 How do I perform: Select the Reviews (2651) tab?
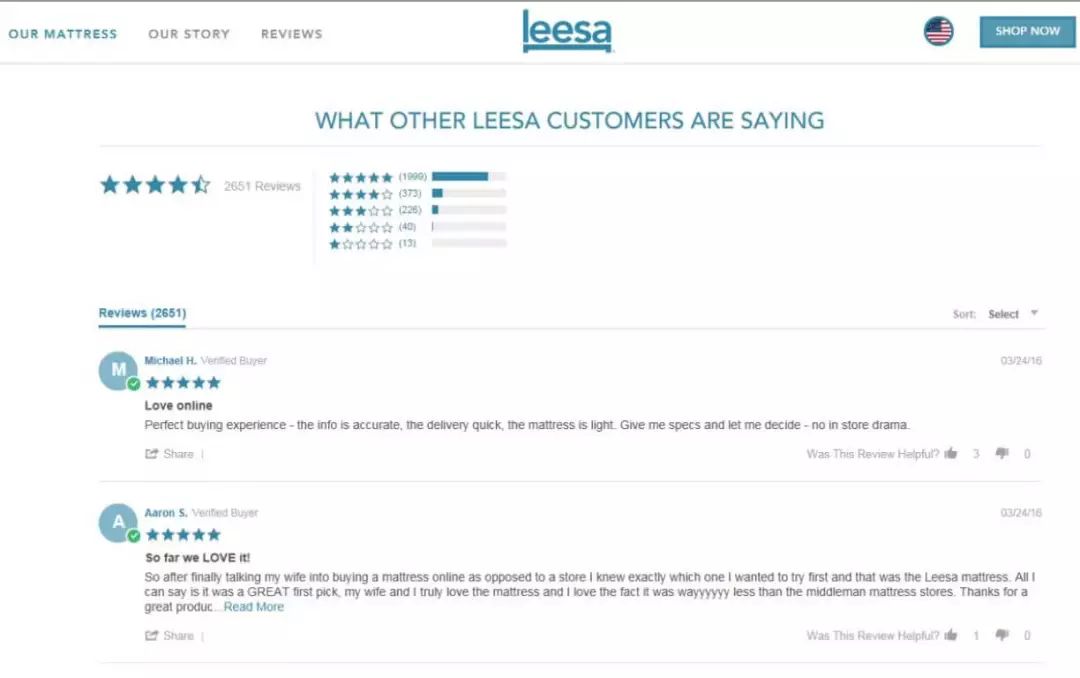click(142, 313)
